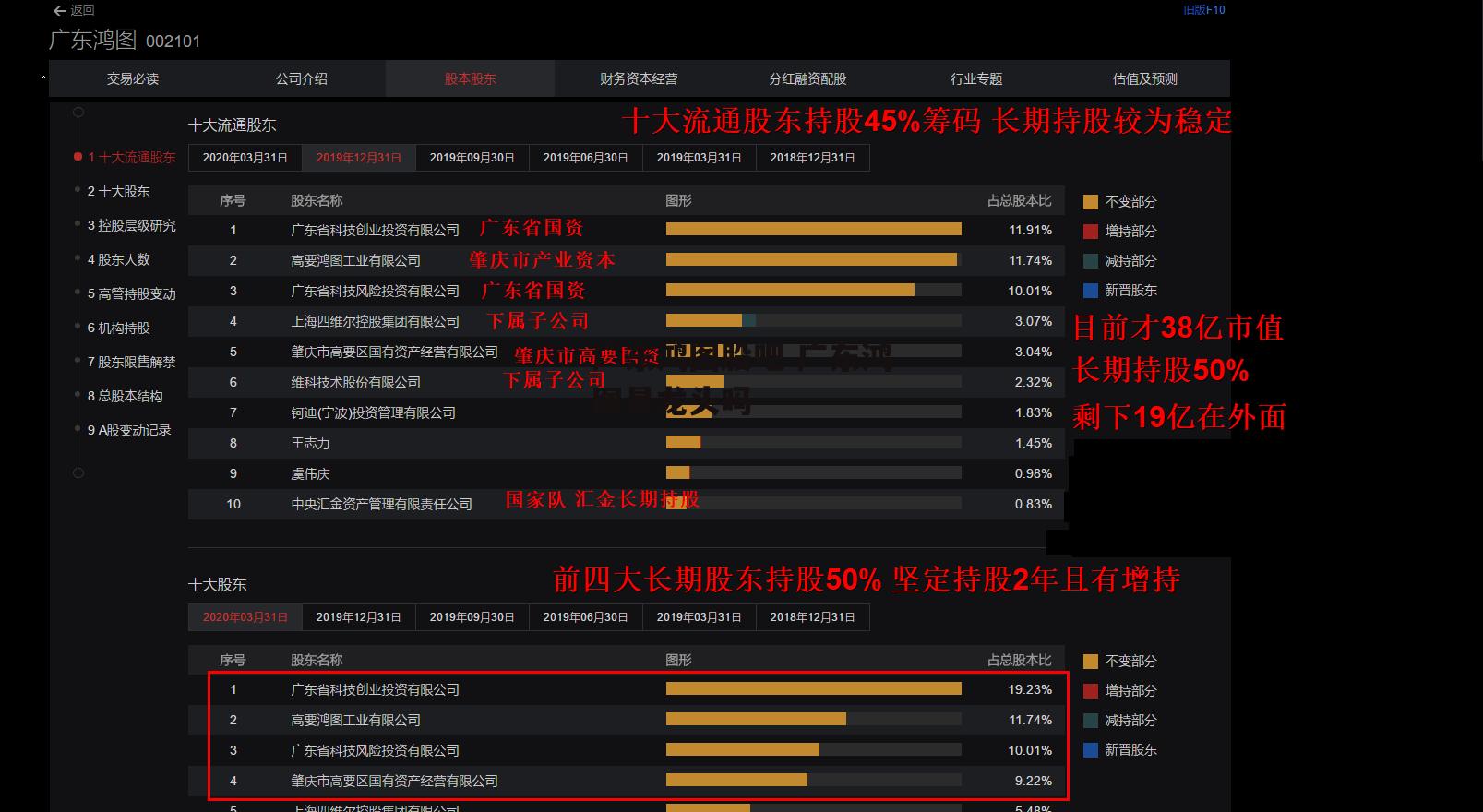The width and height of the screenshot is (1483, 812).
Task: Click 广东省科技风险投资有限公司 in the 十大流通股东 table
Action: (375, 291)
